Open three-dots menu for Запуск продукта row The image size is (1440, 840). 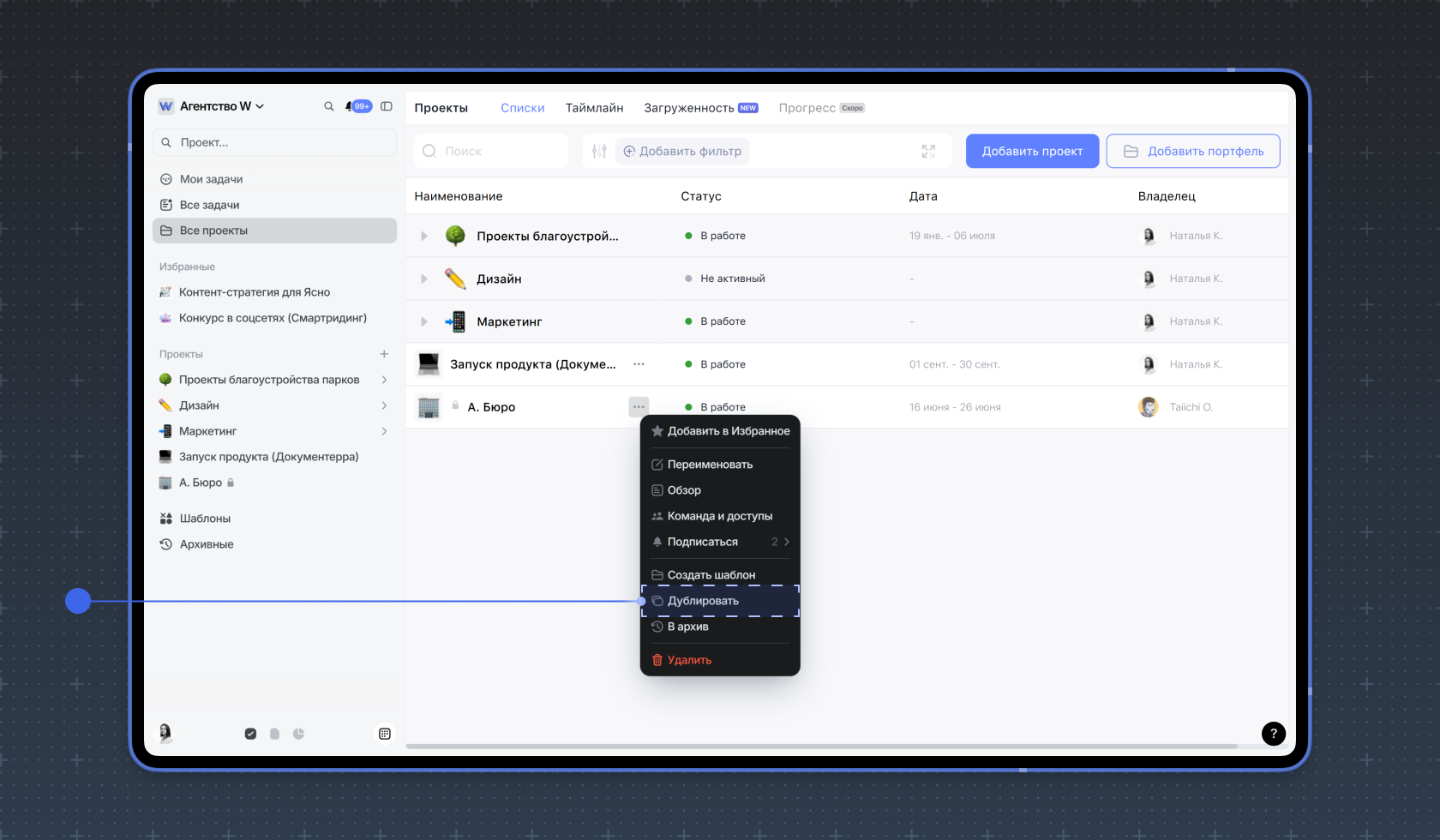pyautogui.click(x=639, y=364)
